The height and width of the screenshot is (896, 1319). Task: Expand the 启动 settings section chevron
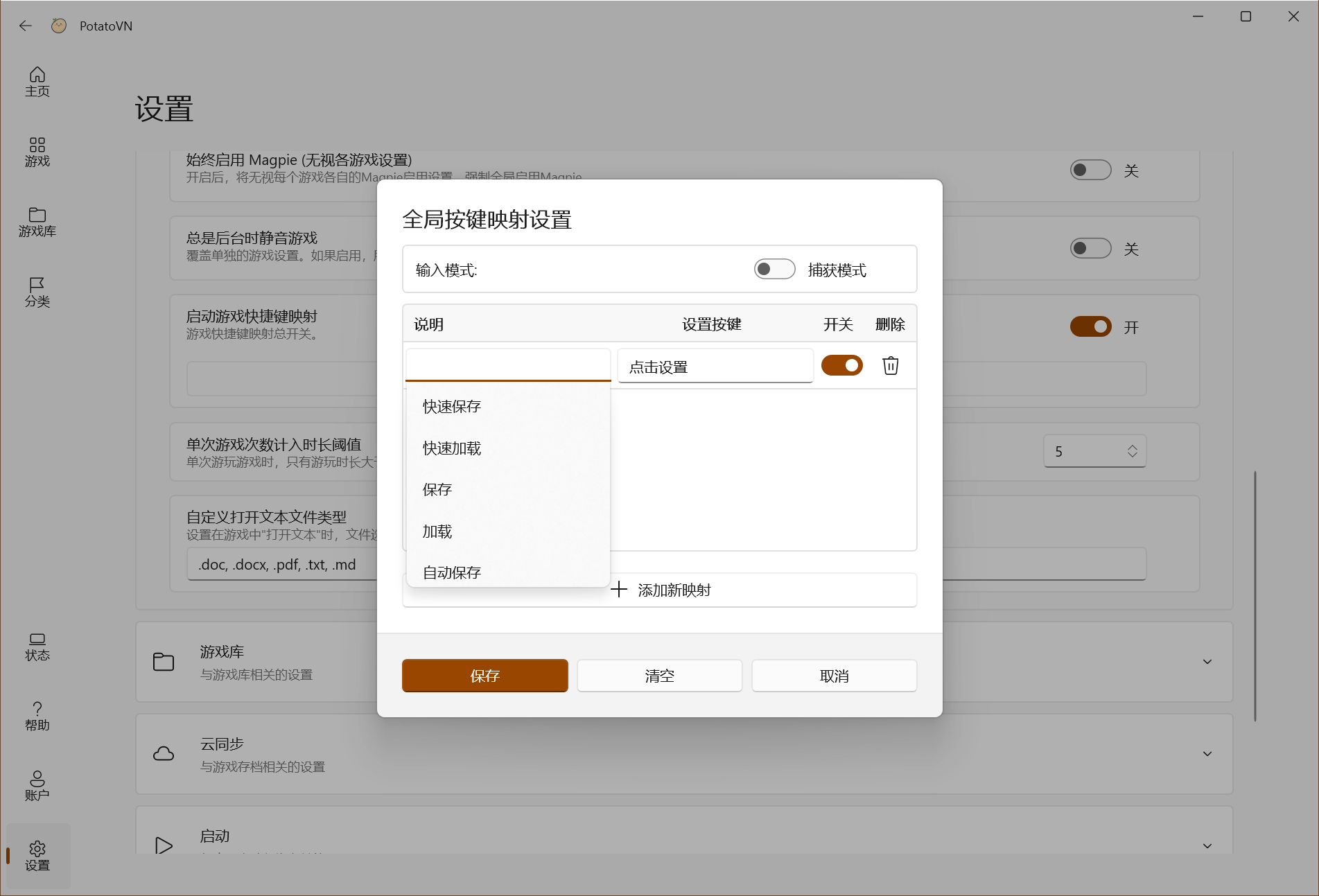click(1207, 845)
